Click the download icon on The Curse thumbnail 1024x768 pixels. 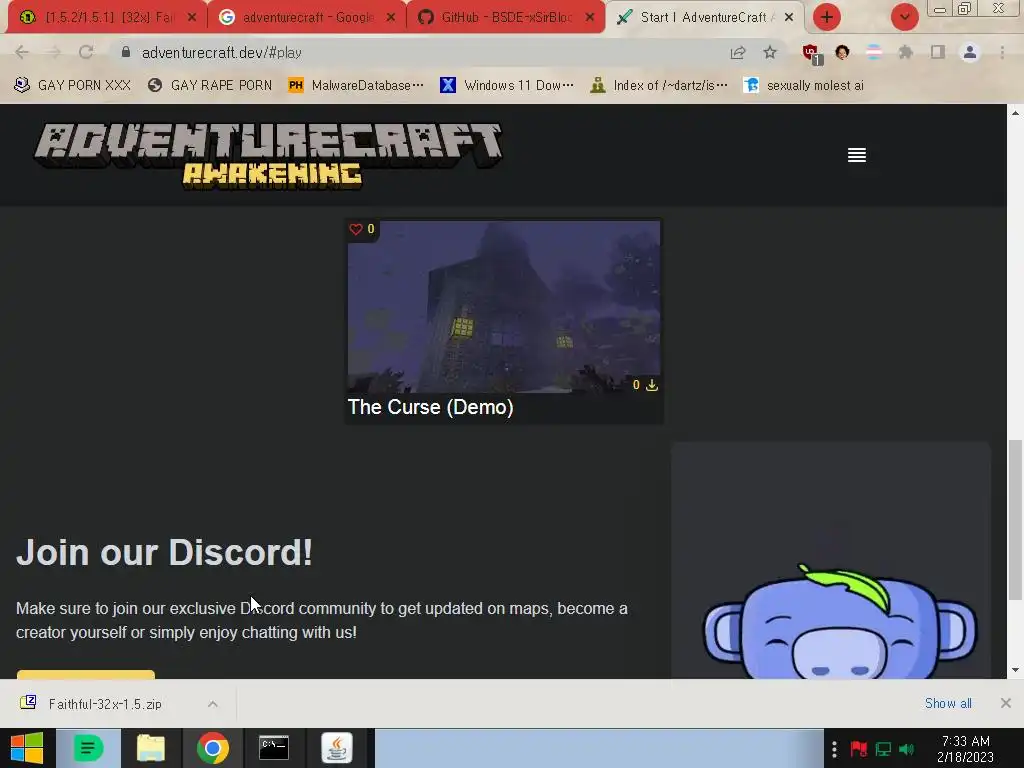click(651, 385)
